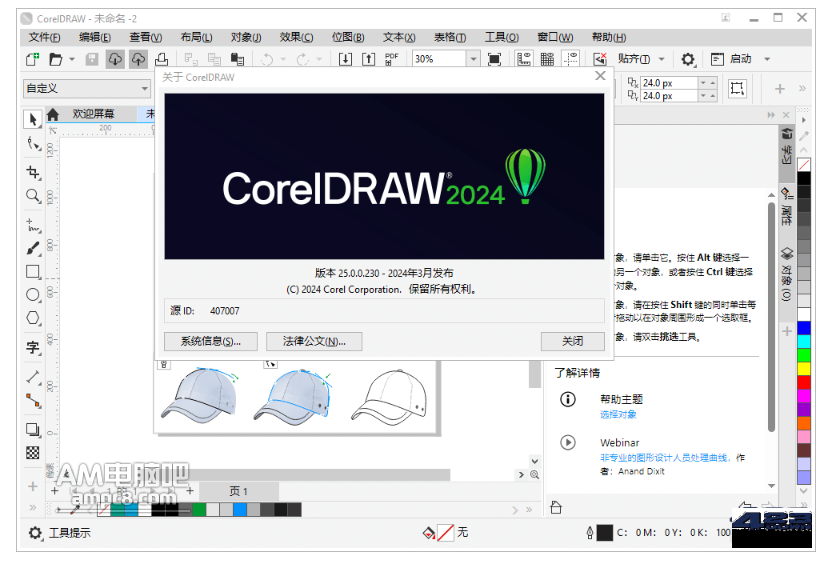
Task: Click the 系统信息(S)... button
Action: [211, 342]
